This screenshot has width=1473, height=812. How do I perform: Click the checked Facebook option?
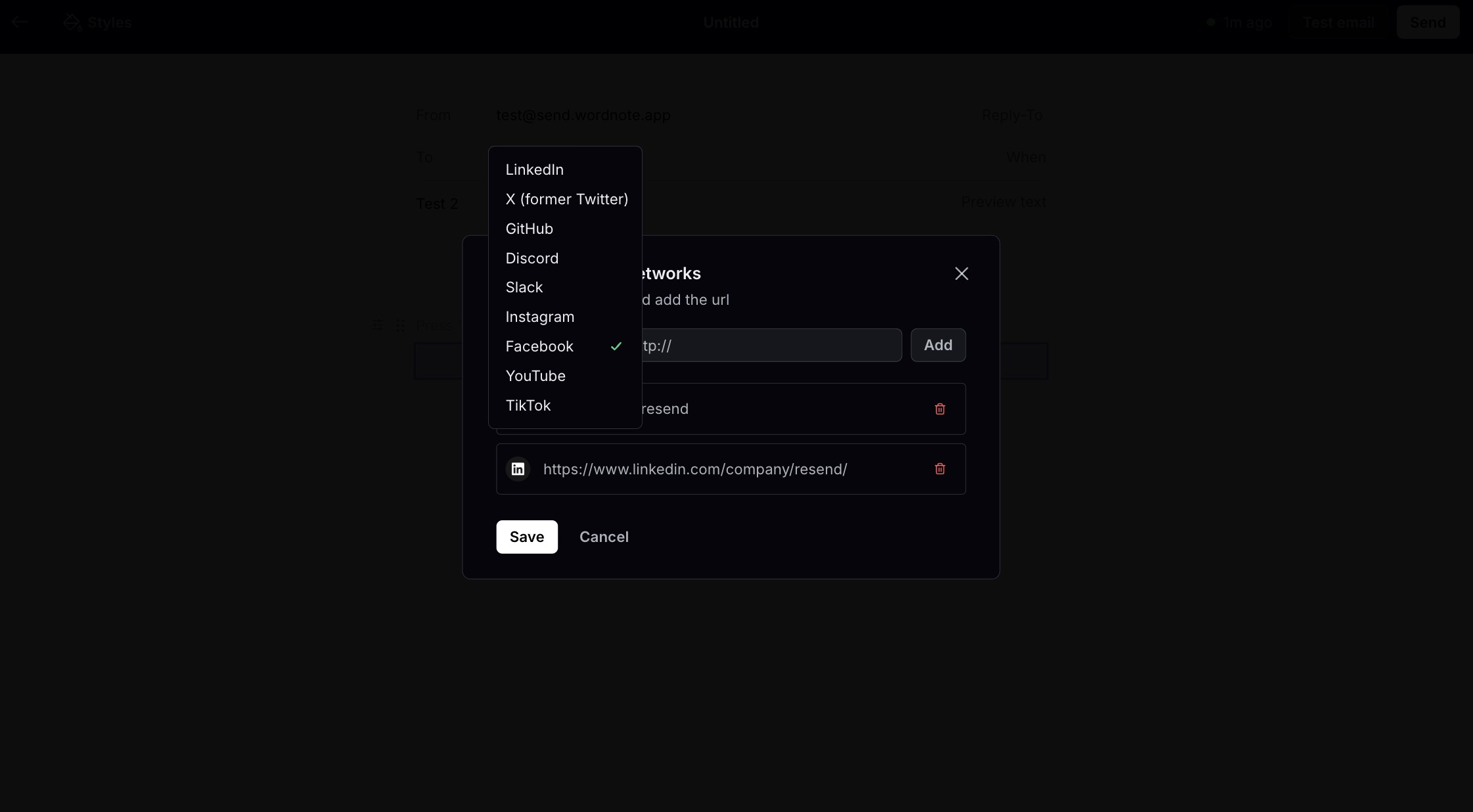point(539,346)
